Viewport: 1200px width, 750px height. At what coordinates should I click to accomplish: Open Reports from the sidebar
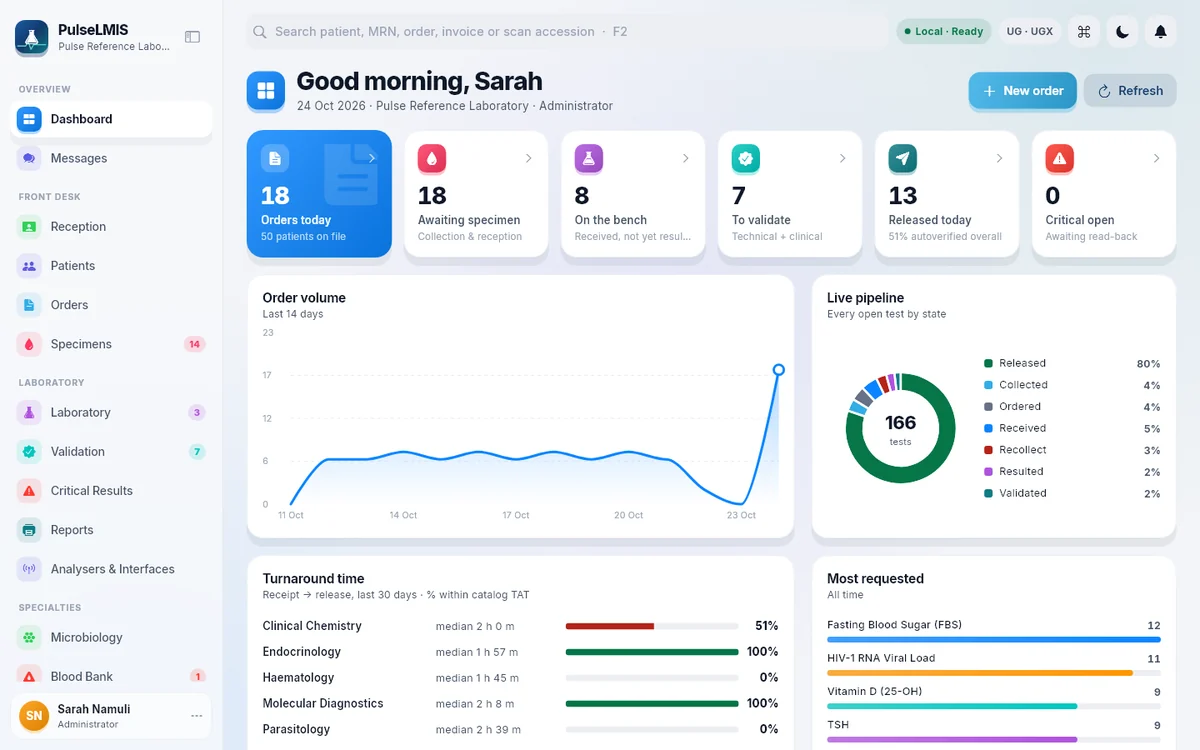coord(111,530)
